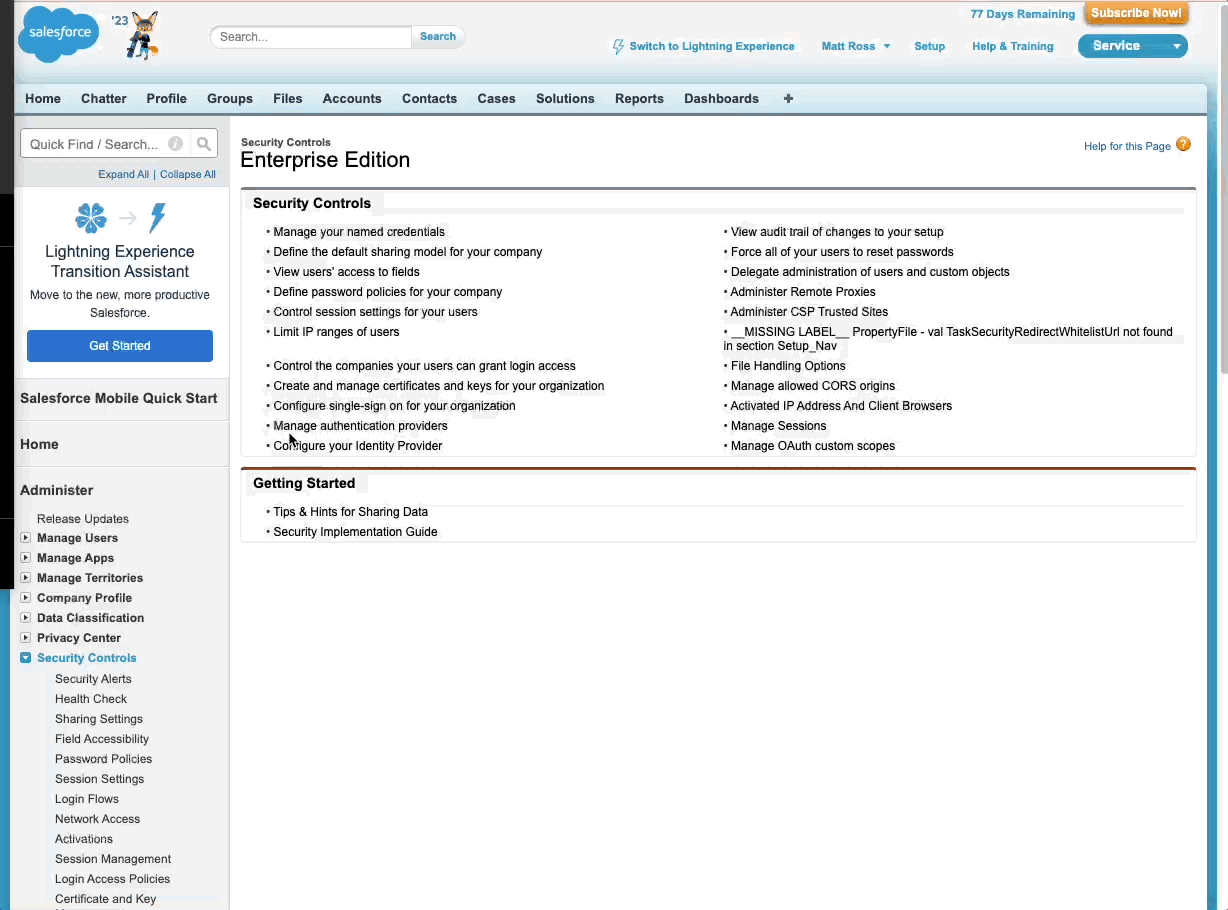1228x910 pixels.
Task: Click the plus icon to add tabs
Action: coord(788,98)
